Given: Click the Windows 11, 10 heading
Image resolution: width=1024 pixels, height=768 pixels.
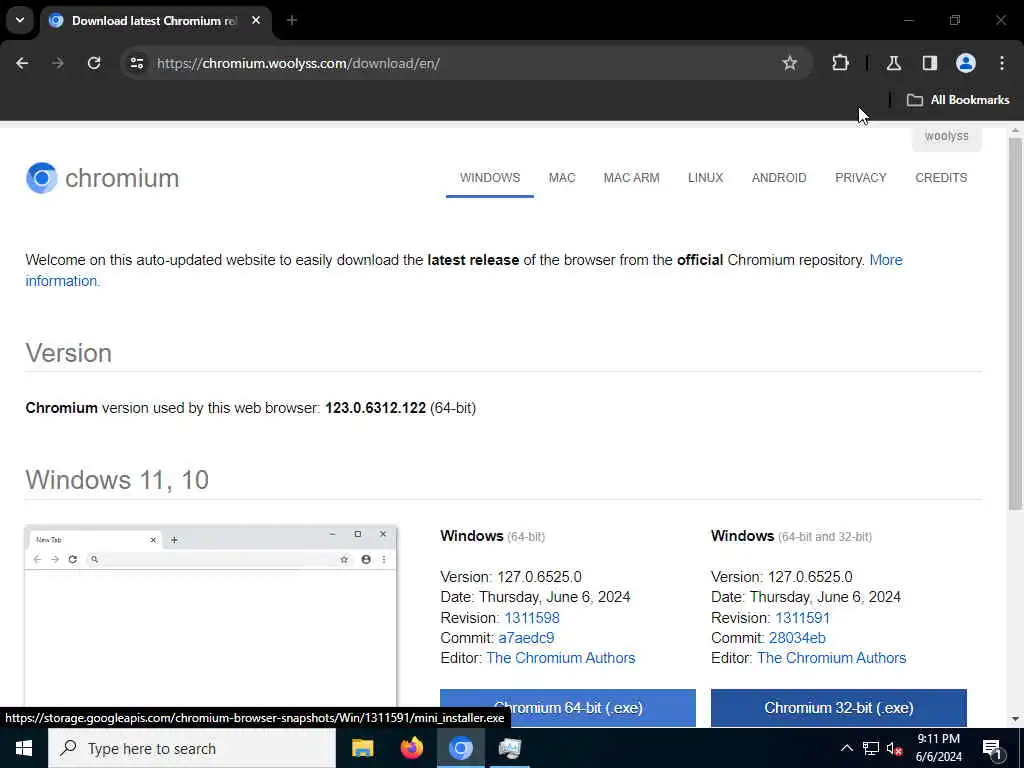Looking at the screenshot, I should [x=118, y=480].
